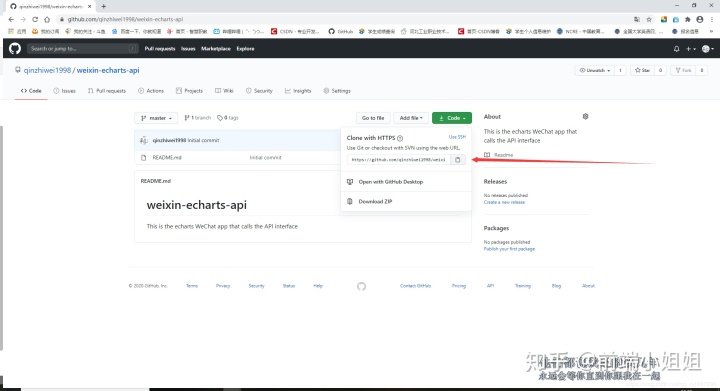
Task: Open a new browser tab with plus
Action: coord(104,6)
